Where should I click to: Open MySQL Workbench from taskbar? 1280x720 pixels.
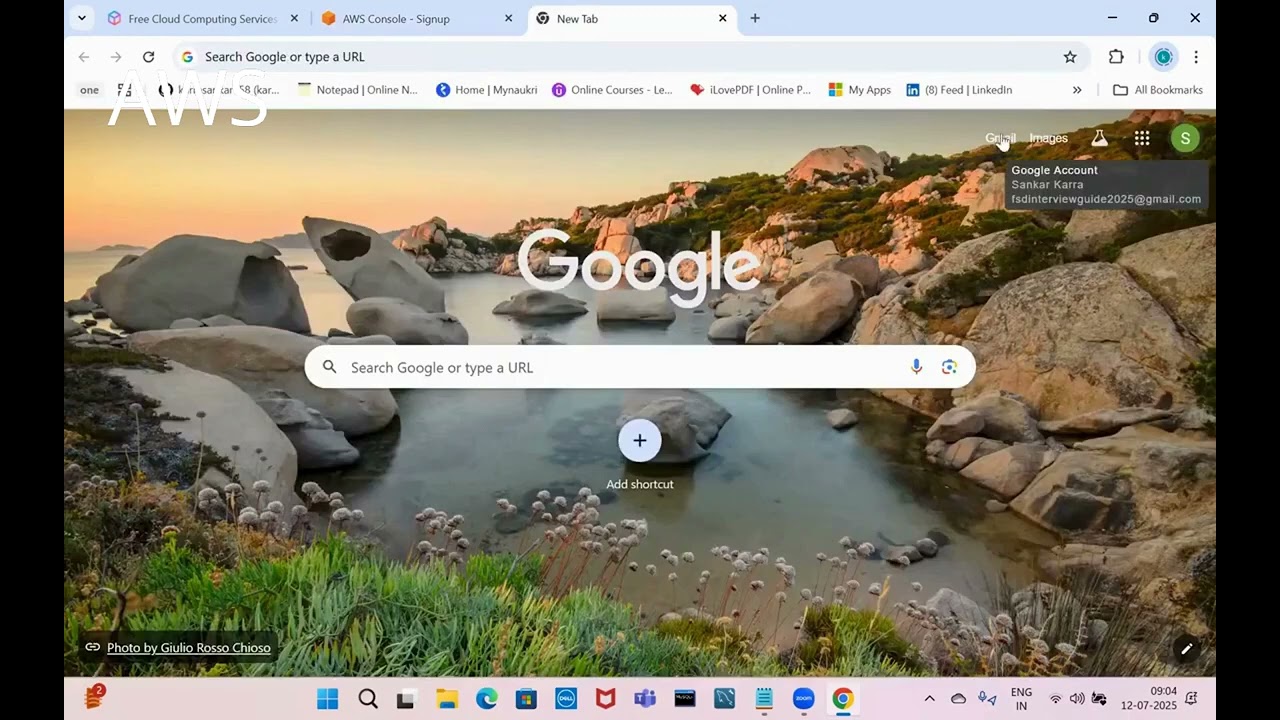pos(724,699)
